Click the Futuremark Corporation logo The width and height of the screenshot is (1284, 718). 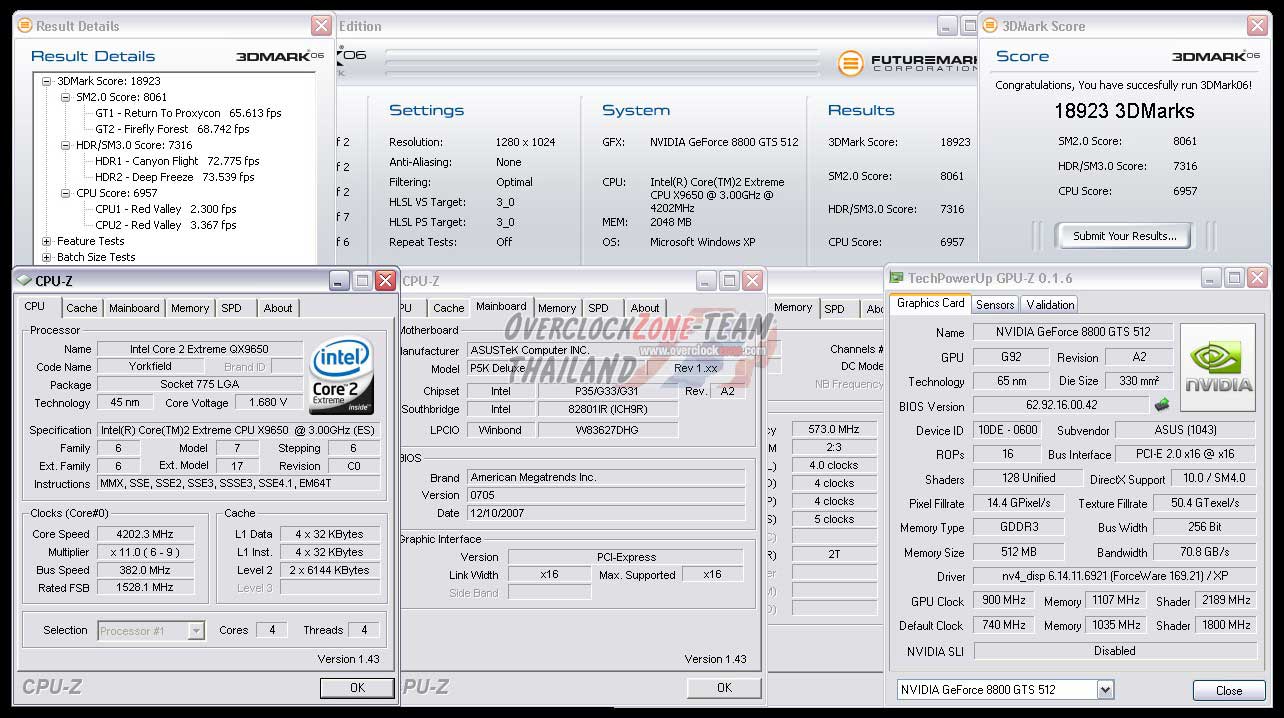(908, 63)
